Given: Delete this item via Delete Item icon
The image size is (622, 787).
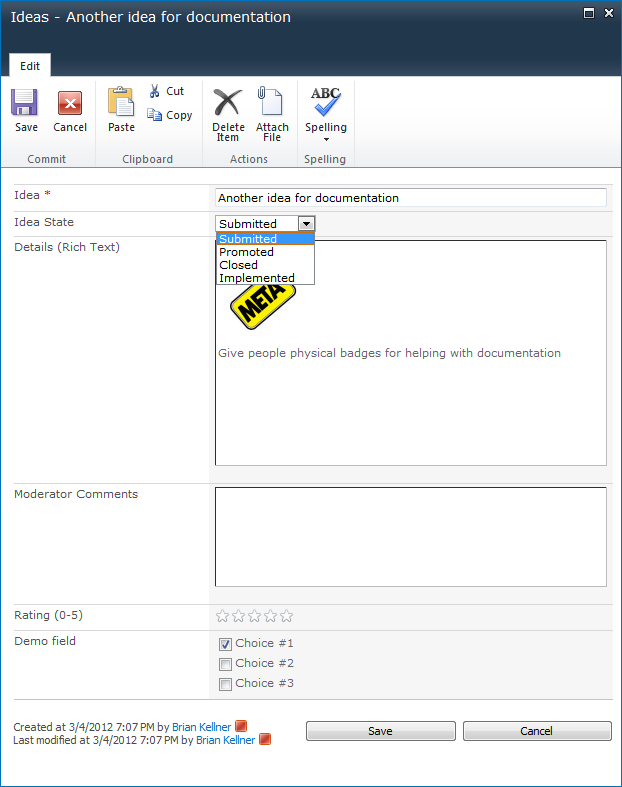Looking at the screenshot, I should pos(228,103).
